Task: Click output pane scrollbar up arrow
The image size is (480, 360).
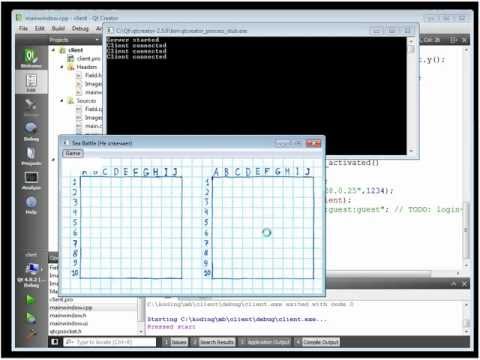Action: pos(466,305)
